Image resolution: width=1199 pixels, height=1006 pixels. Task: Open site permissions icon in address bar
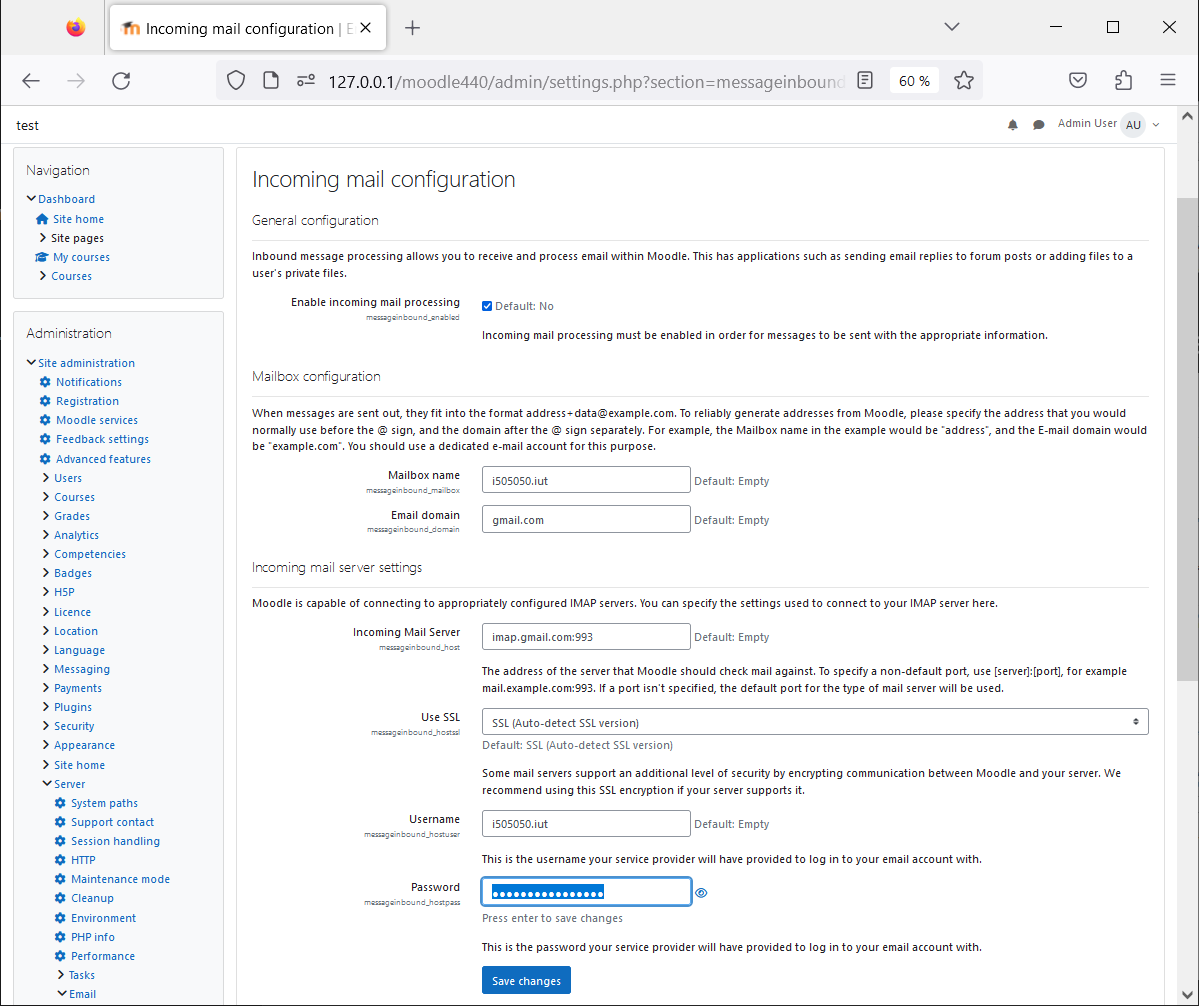coord(306,80)
